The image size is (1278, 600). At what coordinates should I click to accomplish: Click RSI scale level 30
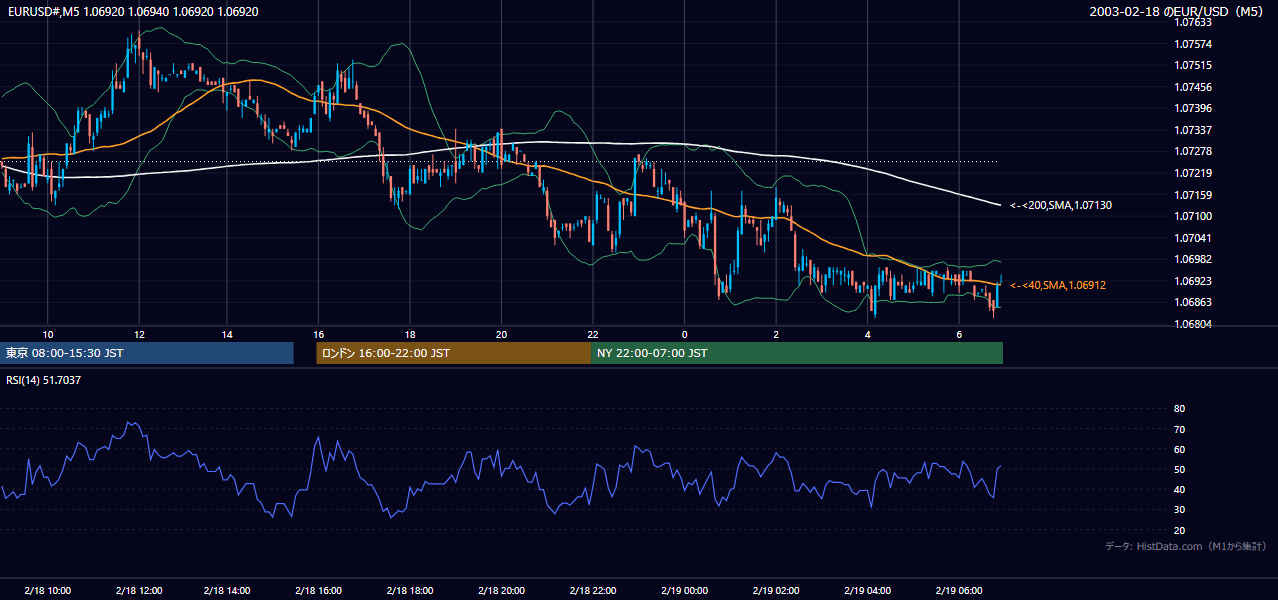tap(1179, 510)
